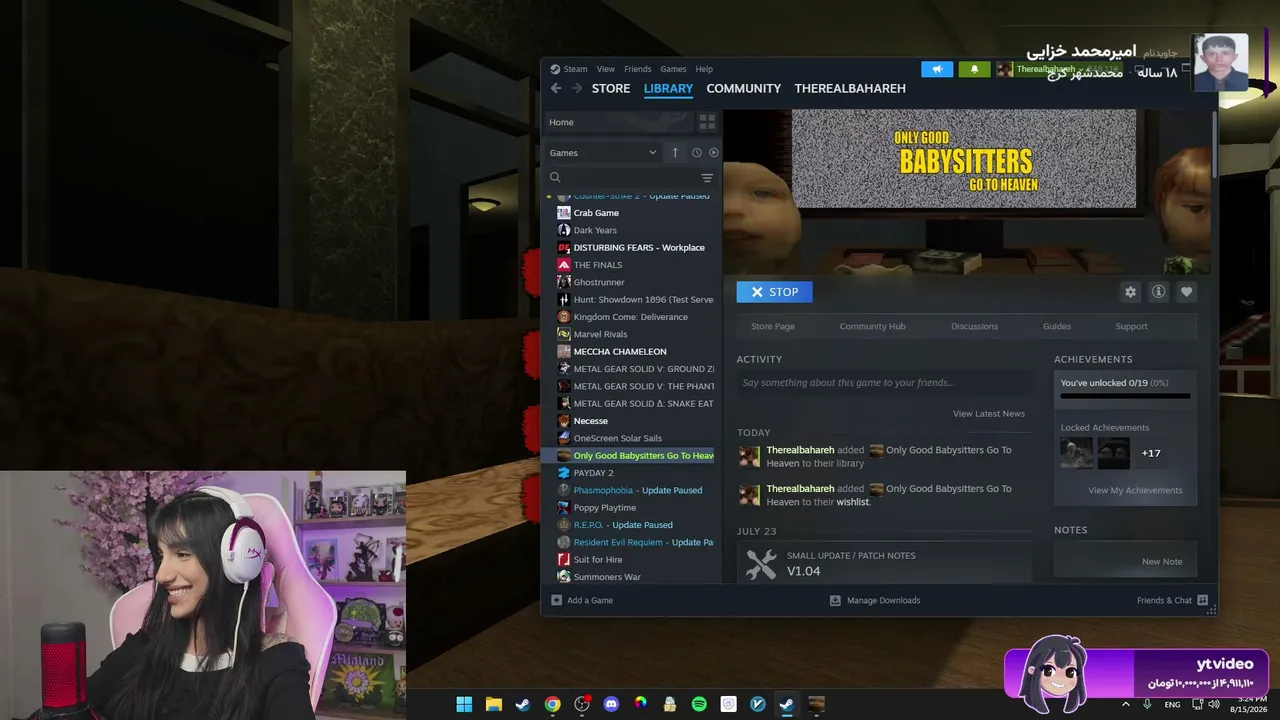Open the library advanced filter options
This screenshot has width=1280, height=720.
coord(707,177)
